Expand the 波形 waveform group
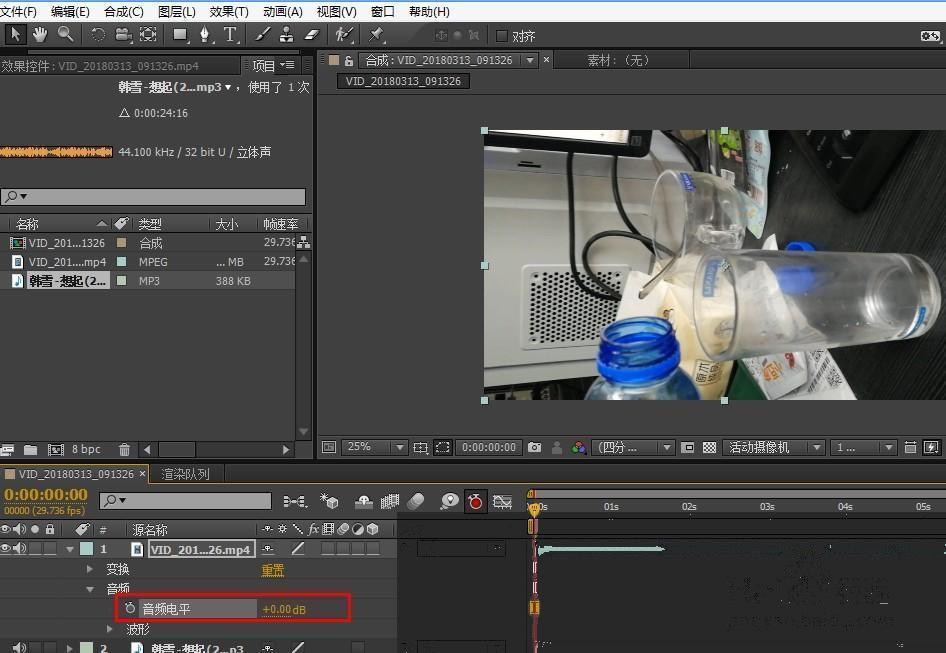The image size is (946, 653). pos(109,629)
